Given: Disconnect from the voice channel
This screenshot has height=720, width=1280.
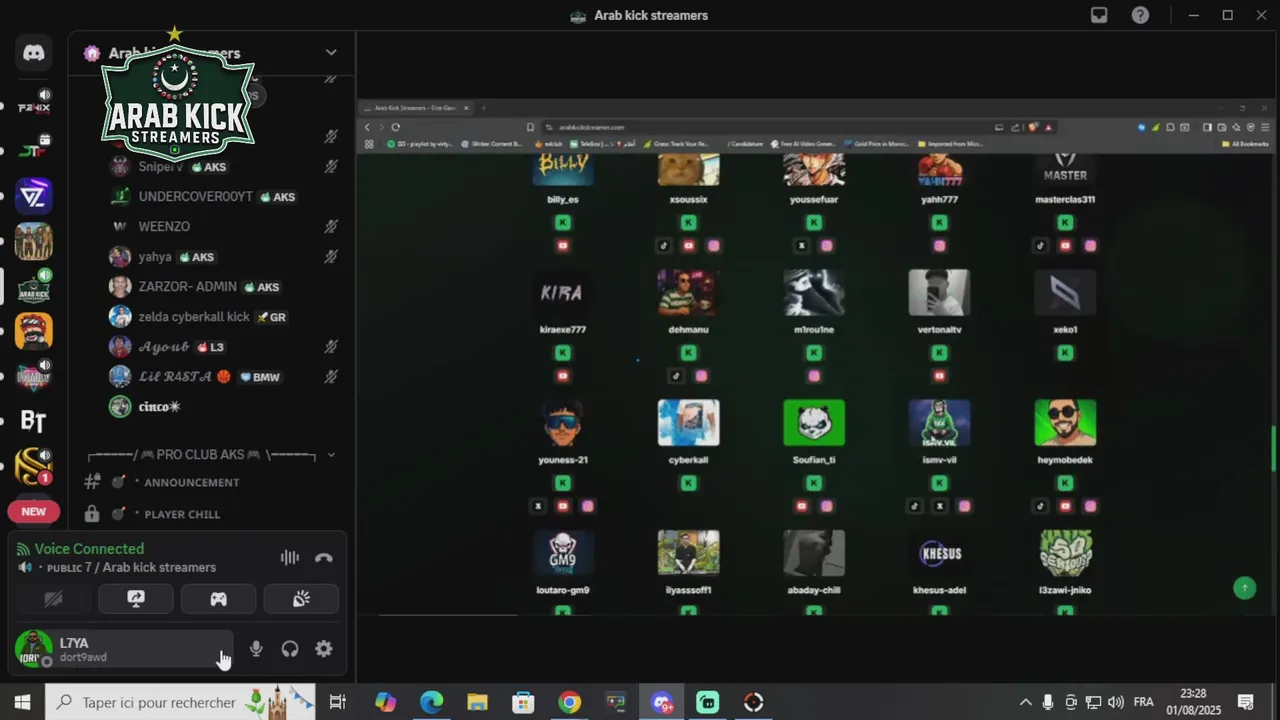Looking at the screenshot, I should click(324, 558).
